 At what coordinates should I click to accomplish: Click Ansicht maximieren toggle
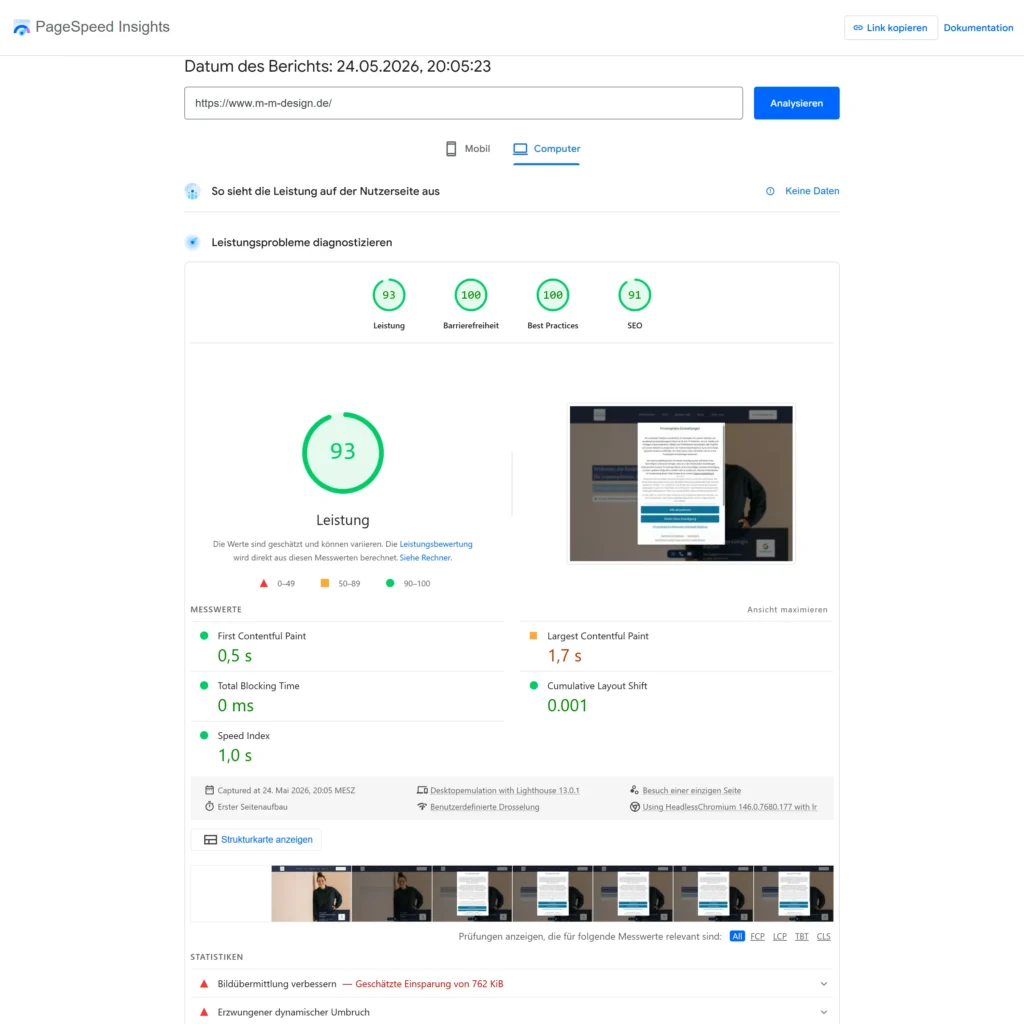click(x=787, y=609)
